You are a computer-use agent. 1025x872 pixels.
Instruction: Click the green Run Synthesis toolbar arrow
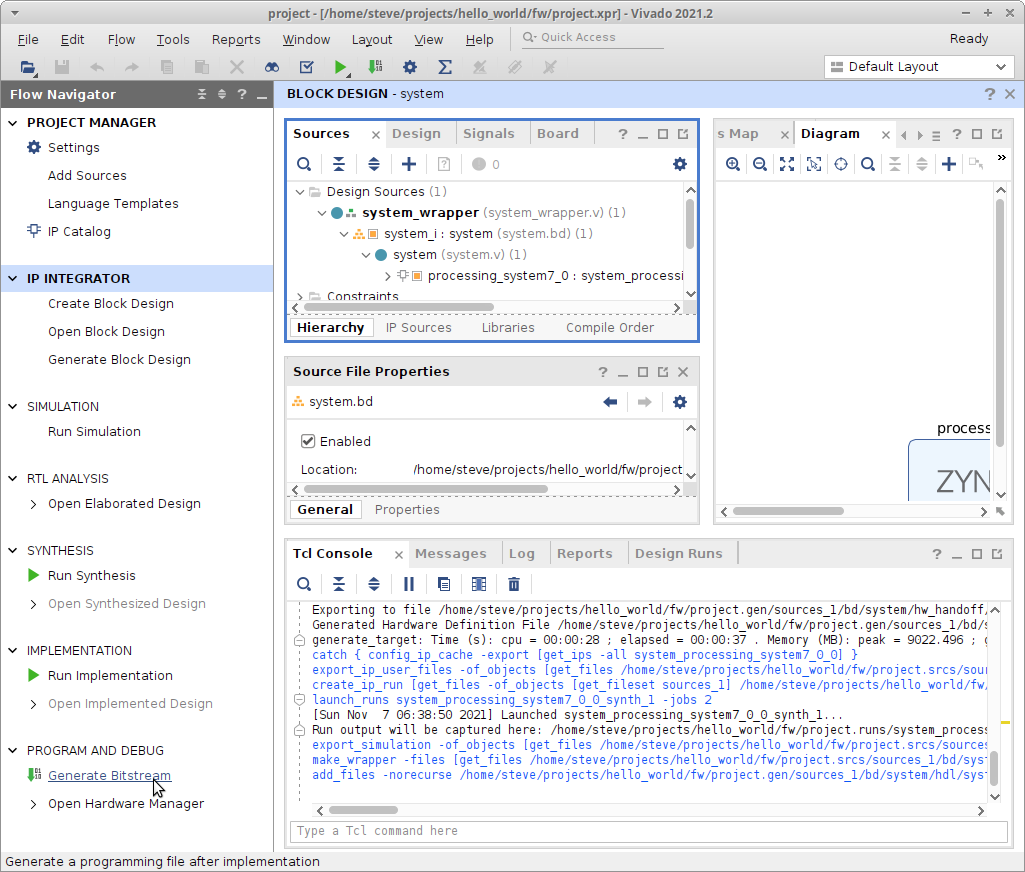click(x=340, y=67)
